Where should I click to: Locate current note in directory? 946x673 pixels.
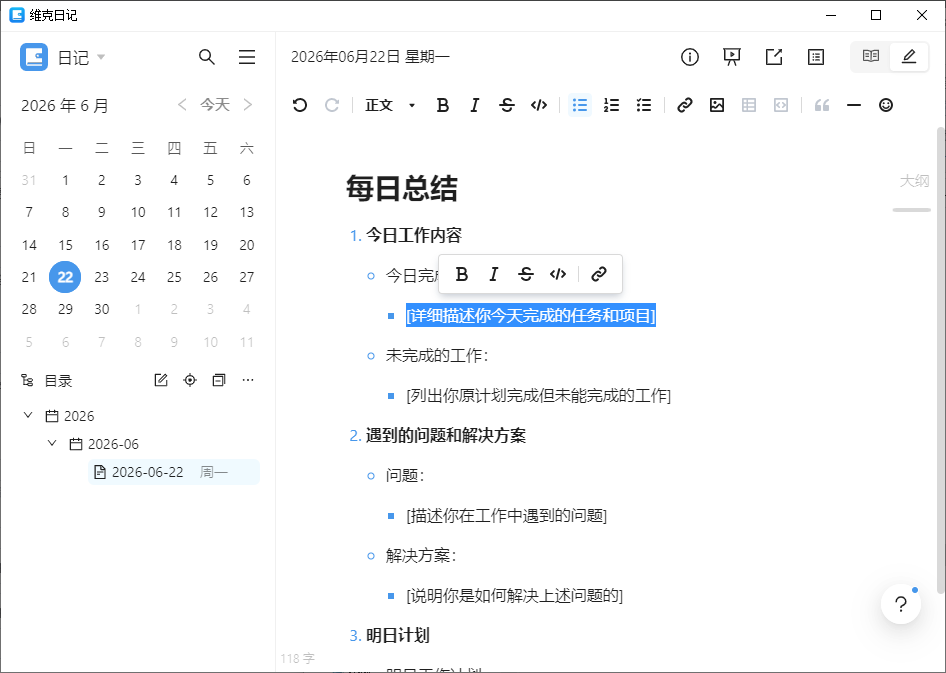point(190,380)
